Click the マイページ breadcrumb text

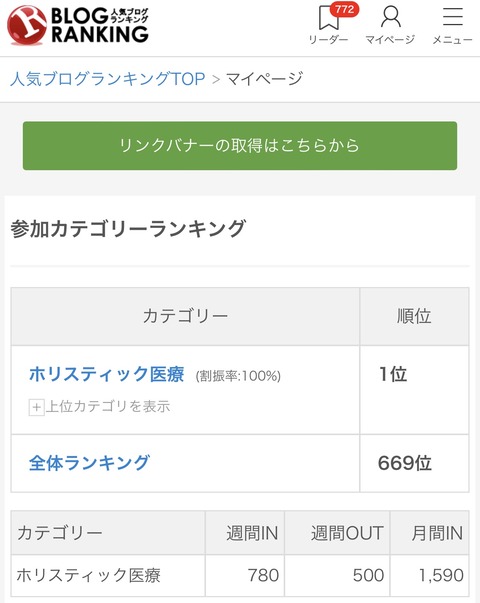(x=265, y=79)
